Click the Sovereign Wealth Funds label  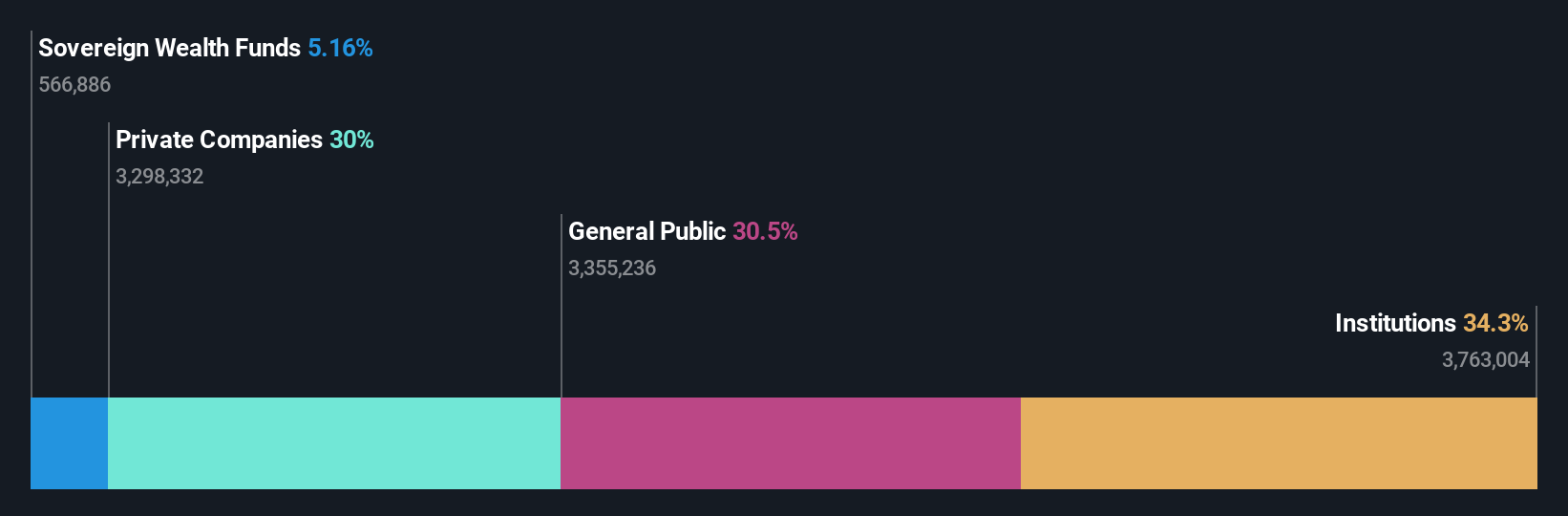[169, 49]
